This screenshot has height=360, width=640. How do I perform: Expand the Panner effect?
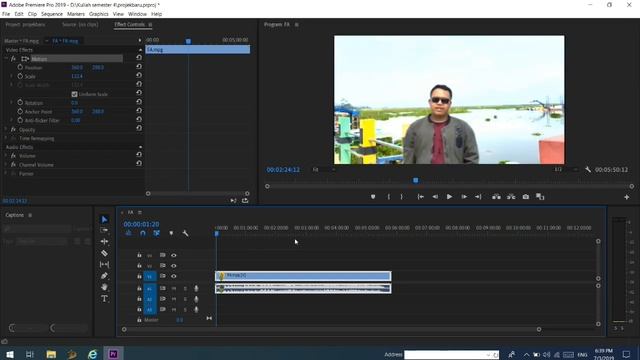(6, 173)
